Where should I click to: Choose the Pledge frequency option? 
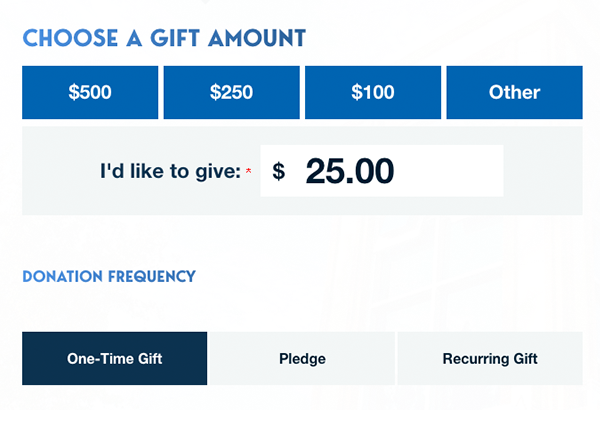(x=302, y=358)
